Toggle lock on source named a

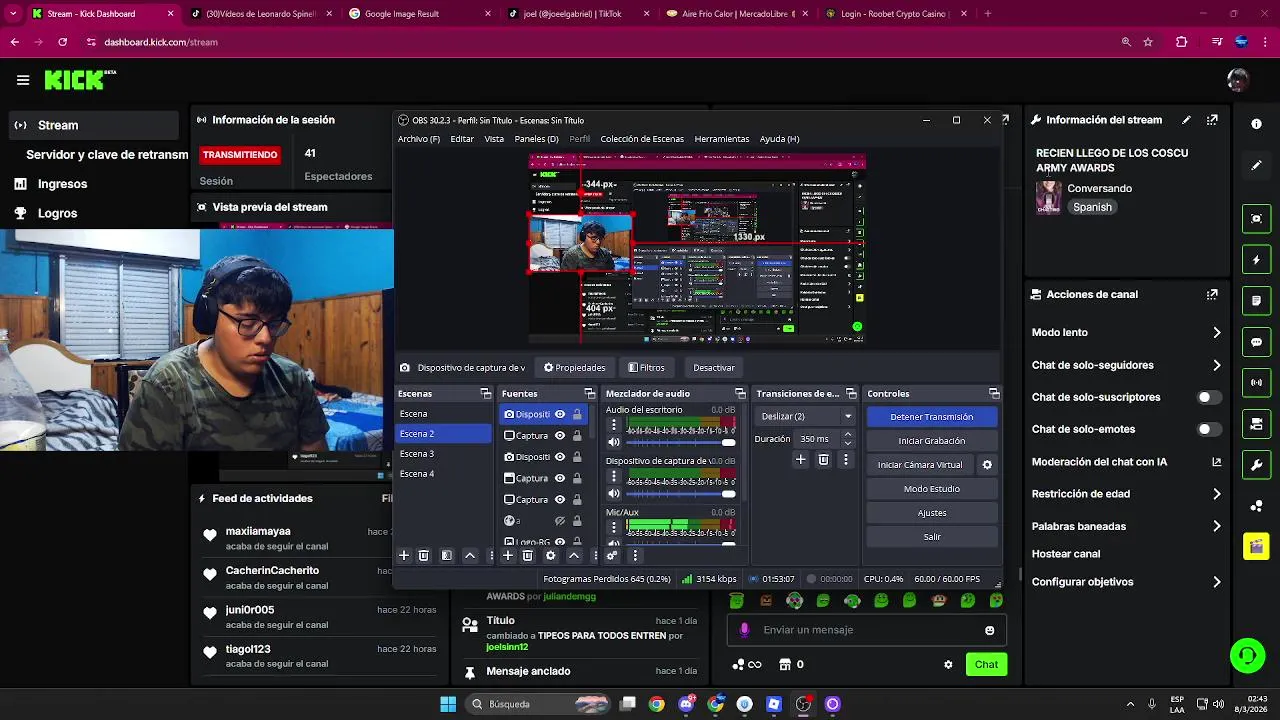(x=577, y=521)
